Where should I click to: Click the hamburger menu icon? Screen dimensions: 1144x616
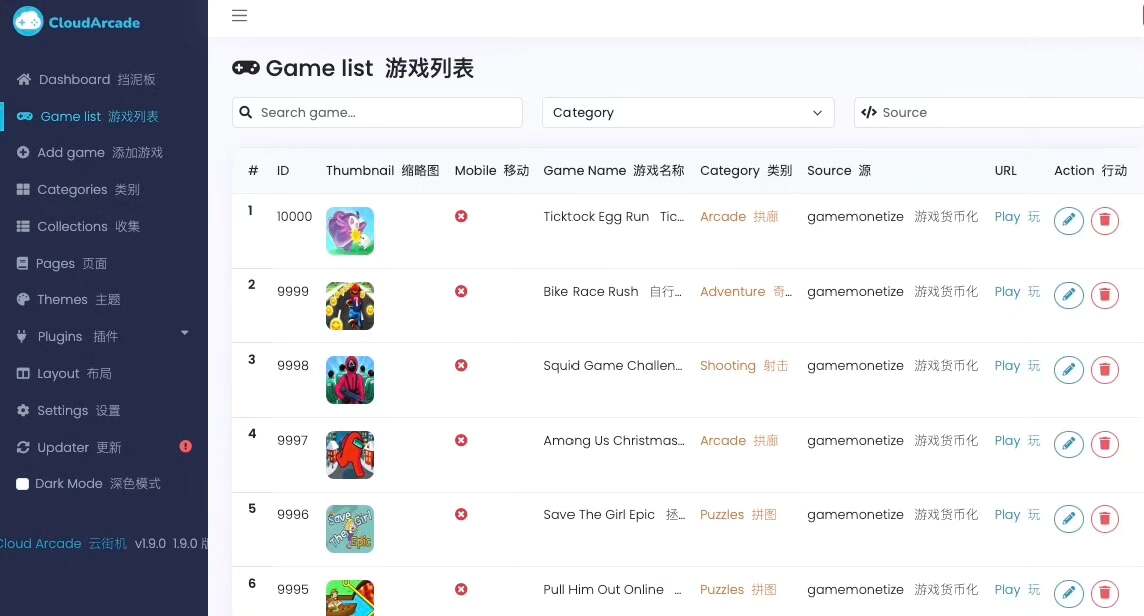[x=239, y=15]
